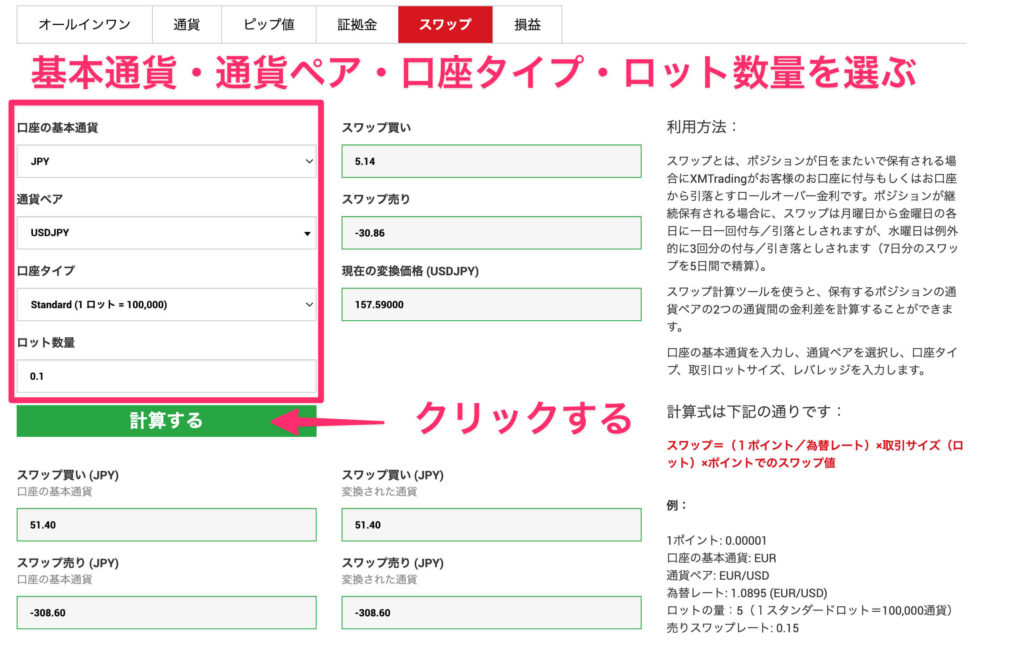1024x653 pixels.
Task: Click the green 計算する button
Action: pyautogui.click(x=166, y=422)
